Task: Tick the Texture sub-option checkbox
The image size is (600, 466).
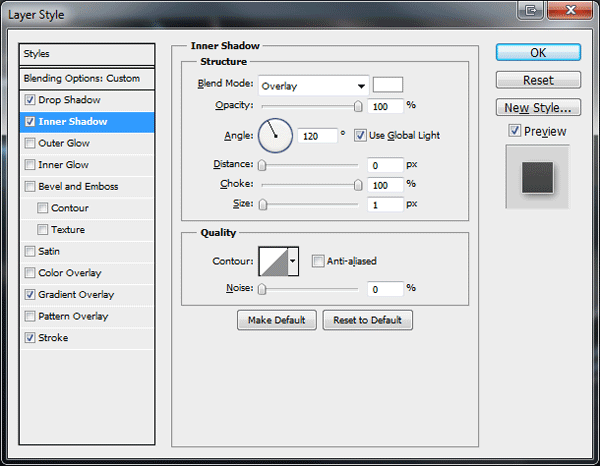Action: [x=42, y=230]
